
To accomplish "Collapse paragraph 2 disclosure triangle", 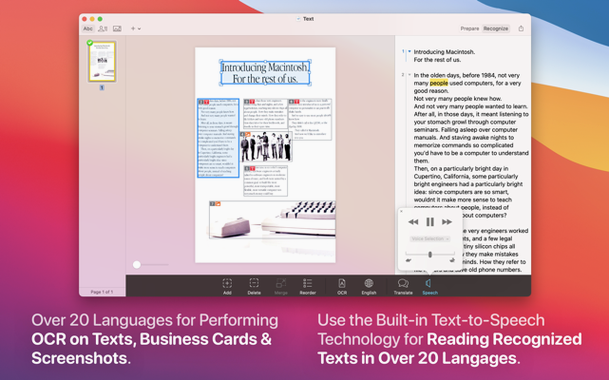I will point(409,75).
